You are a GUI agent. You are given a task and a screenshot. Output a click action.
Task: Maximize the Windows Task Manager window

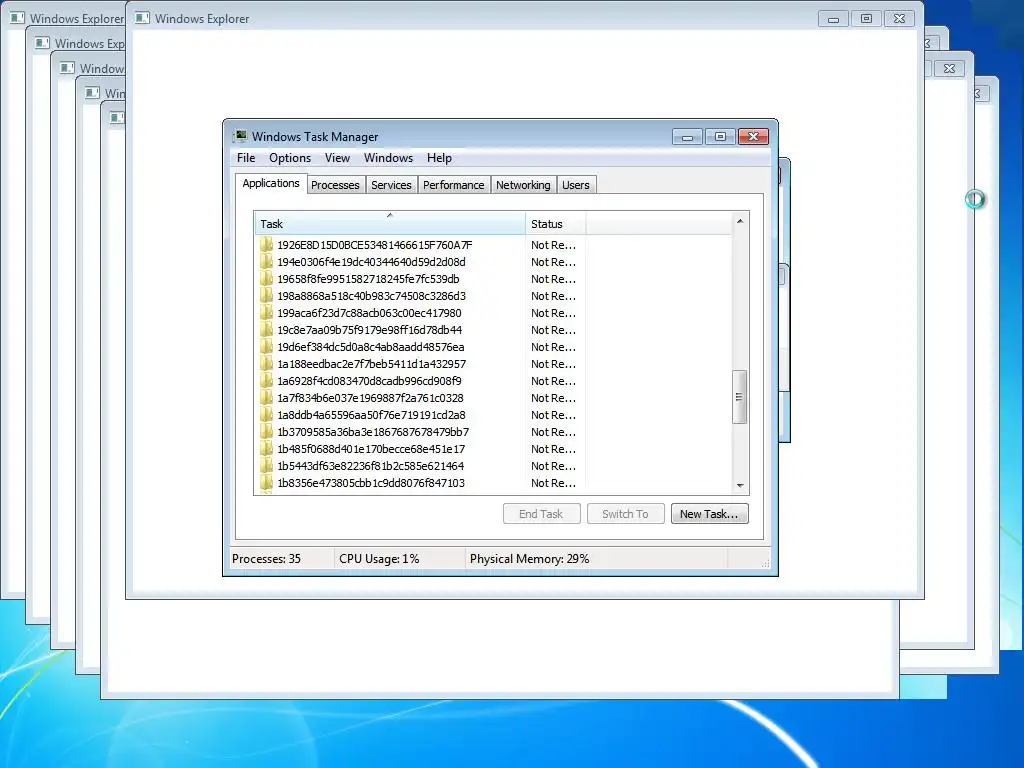pyautogui.click(x=720, y=136)
